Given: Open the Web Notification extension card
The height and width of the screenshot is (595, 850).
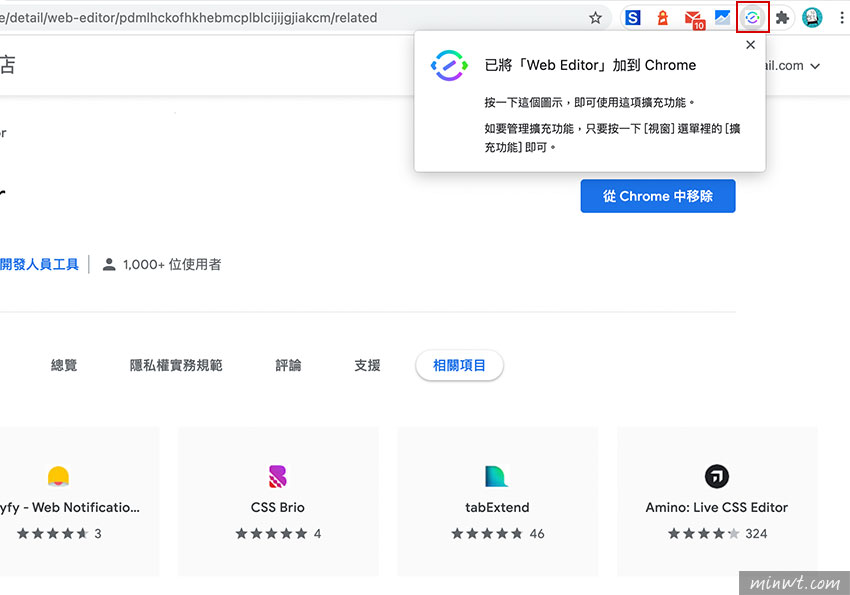Looking at the screenshot, I should click(x=80, y=501).
